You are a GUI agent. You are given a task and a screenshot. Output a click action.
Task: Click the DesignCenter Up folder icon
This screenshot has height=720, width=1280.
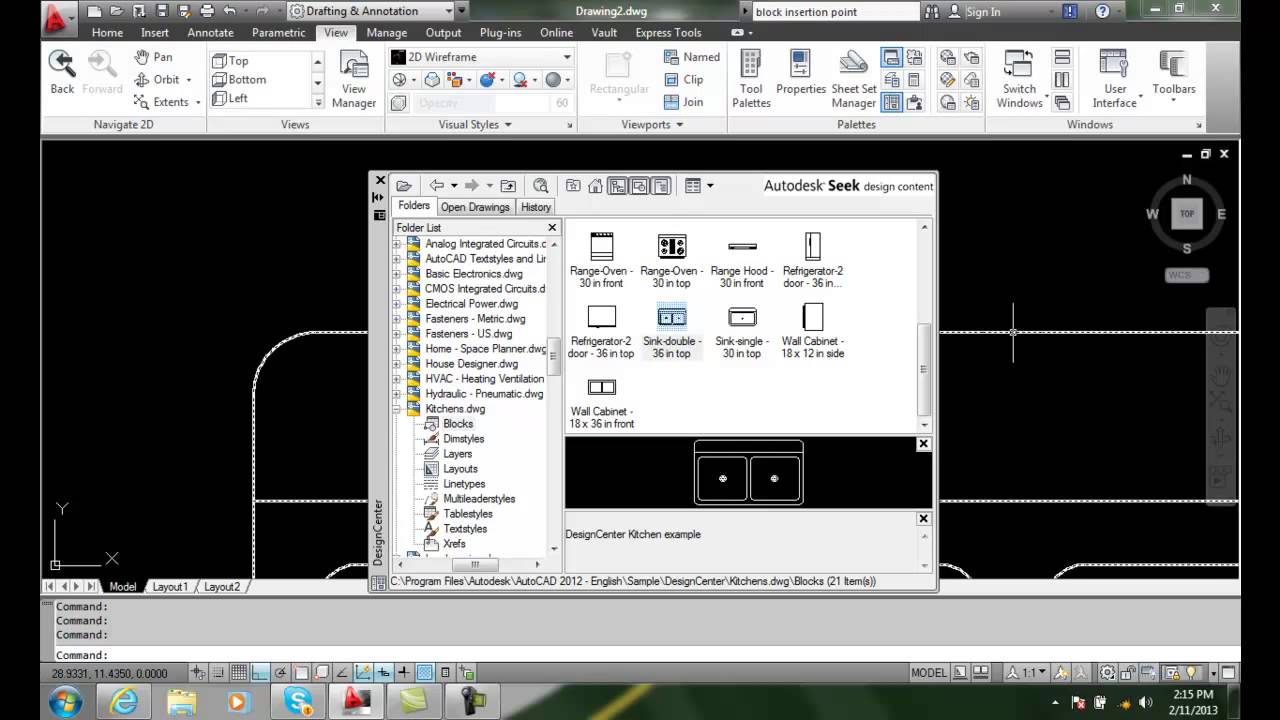[x=508, y=186]
